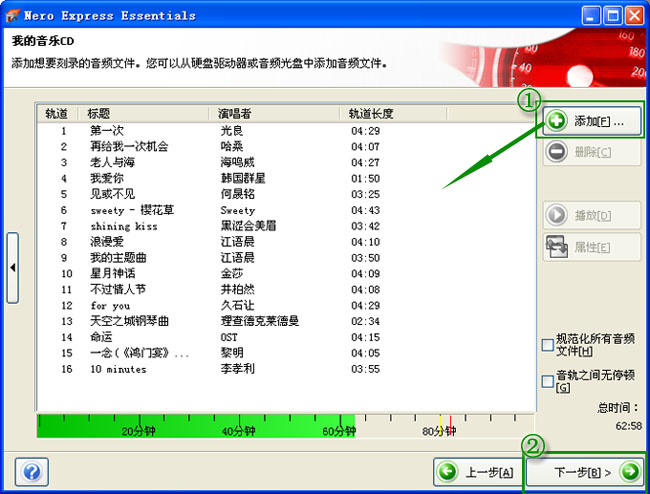Click track length 01:50
Image resolution: width=650 pixels, height=494 pixels.
365,179
